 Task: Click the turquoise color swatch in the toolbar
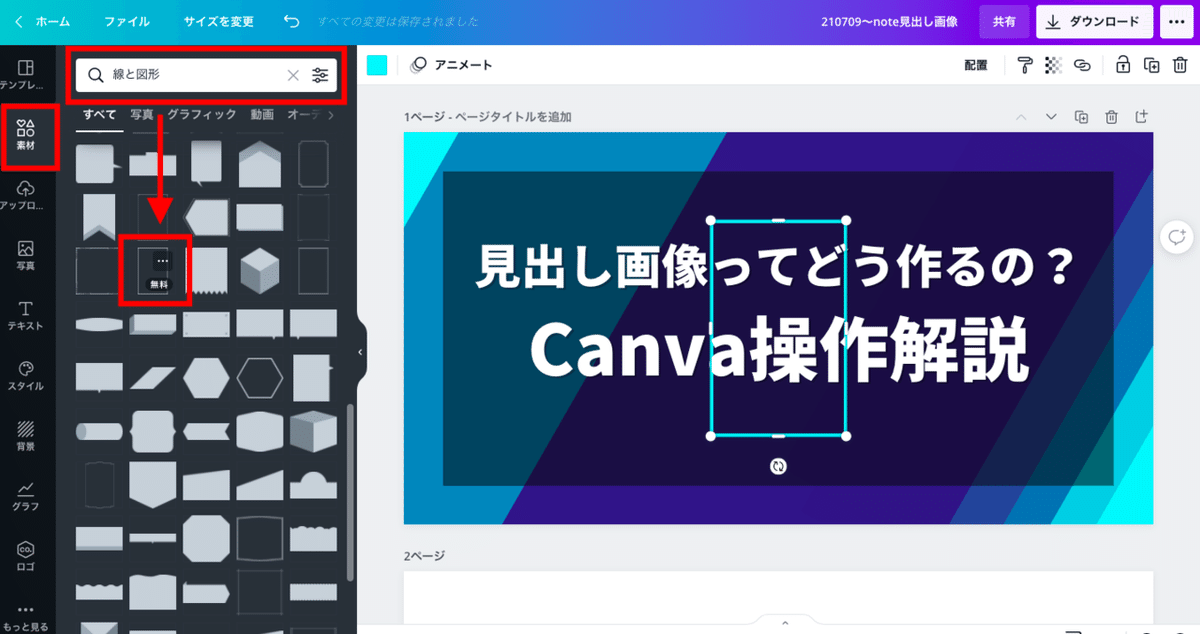click(376, 64)
